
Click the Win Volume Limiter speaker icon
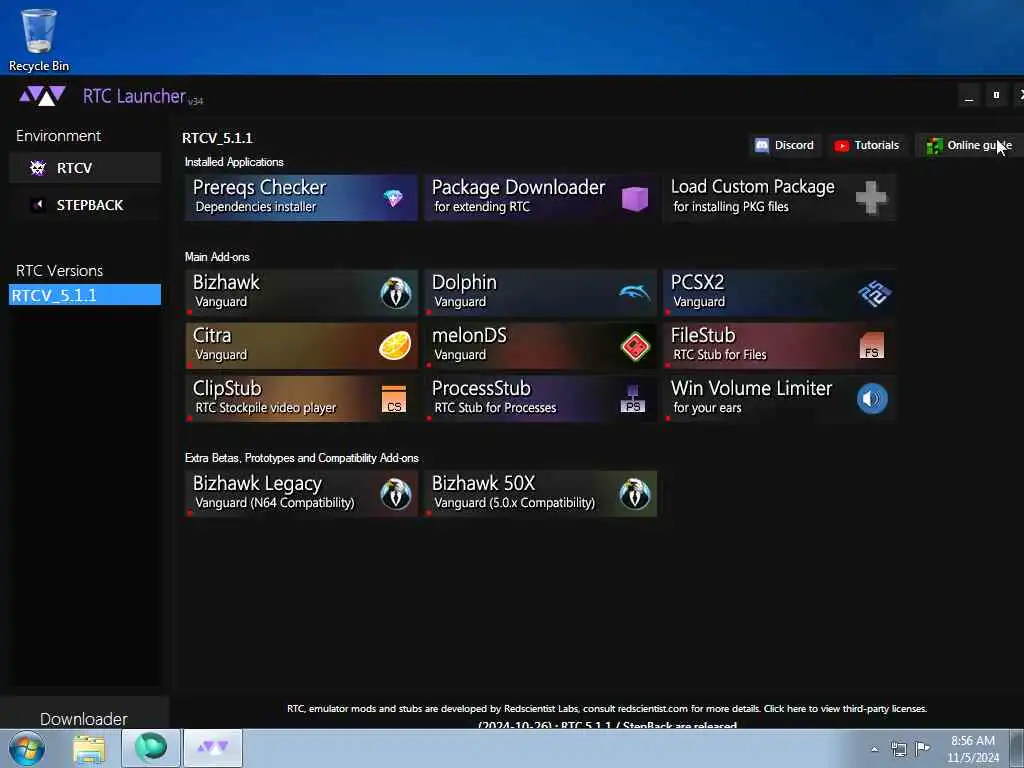pos(872,398)
